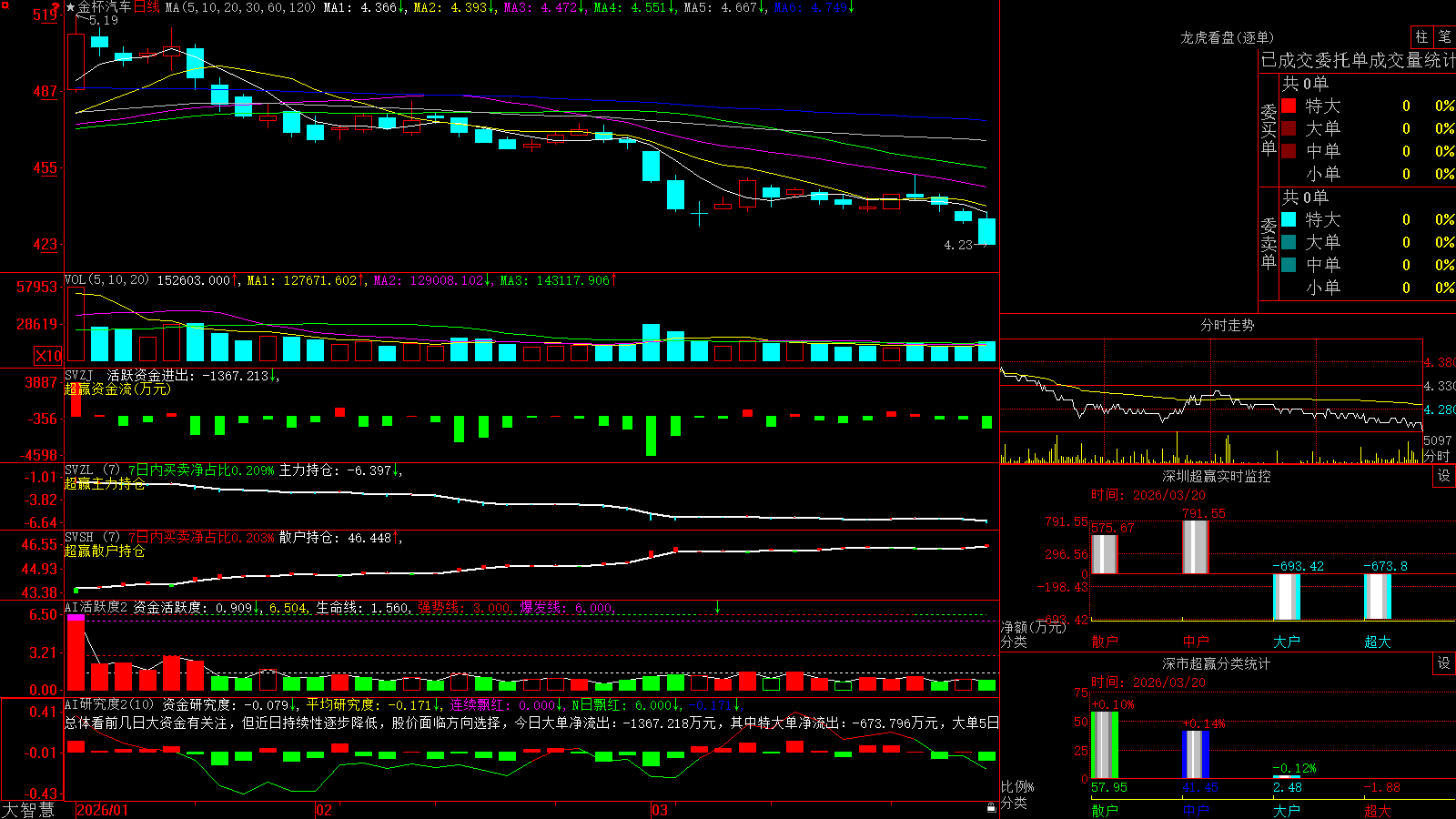The width and height of the screenshot is (1456, 819).
Task: Click the small red square icon at the chart's top-left corner
Action: (x=5, y=5)
